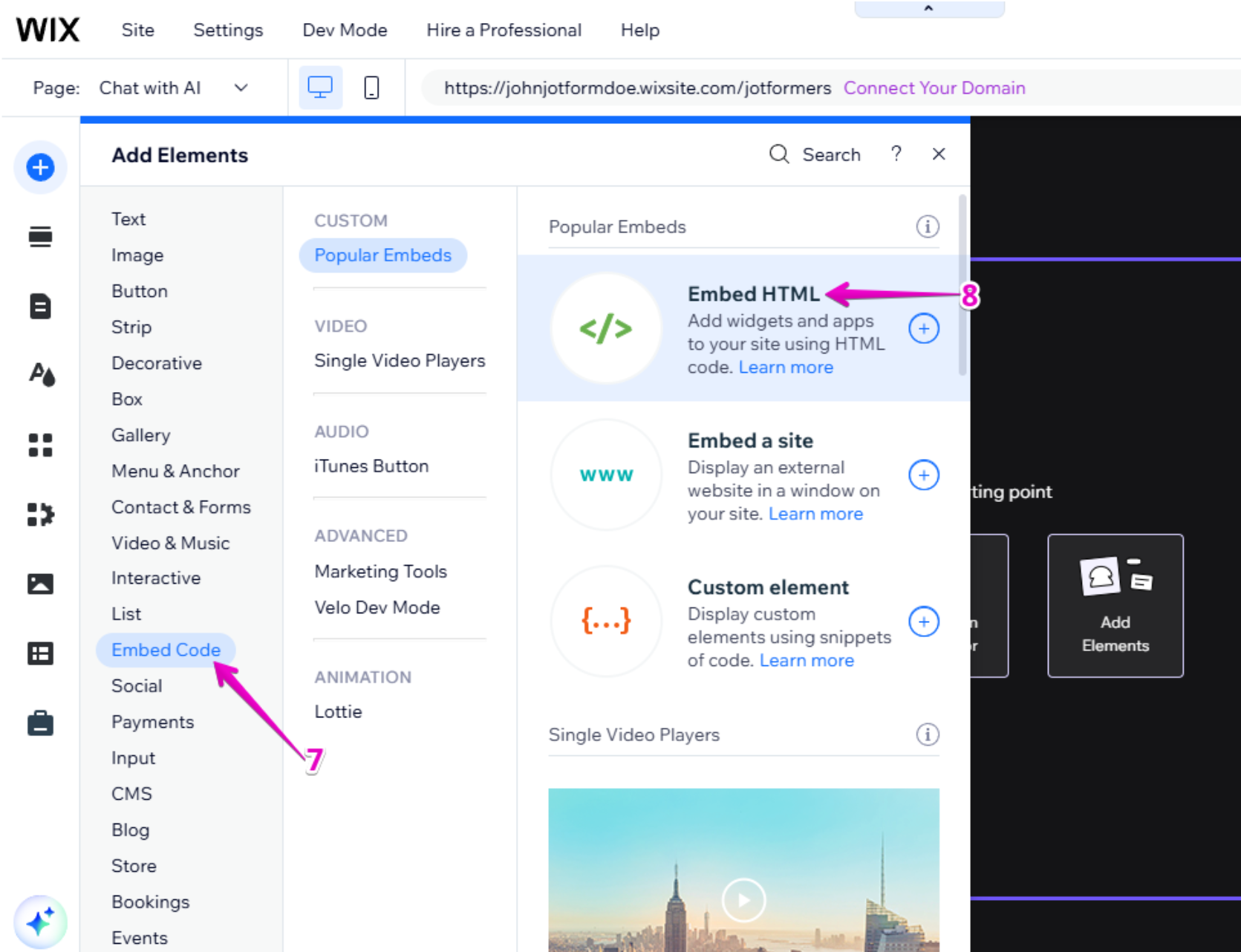Open the AI assistant sparkle icon
Viewport: 1241px width, 952px height.
(41, 922)
